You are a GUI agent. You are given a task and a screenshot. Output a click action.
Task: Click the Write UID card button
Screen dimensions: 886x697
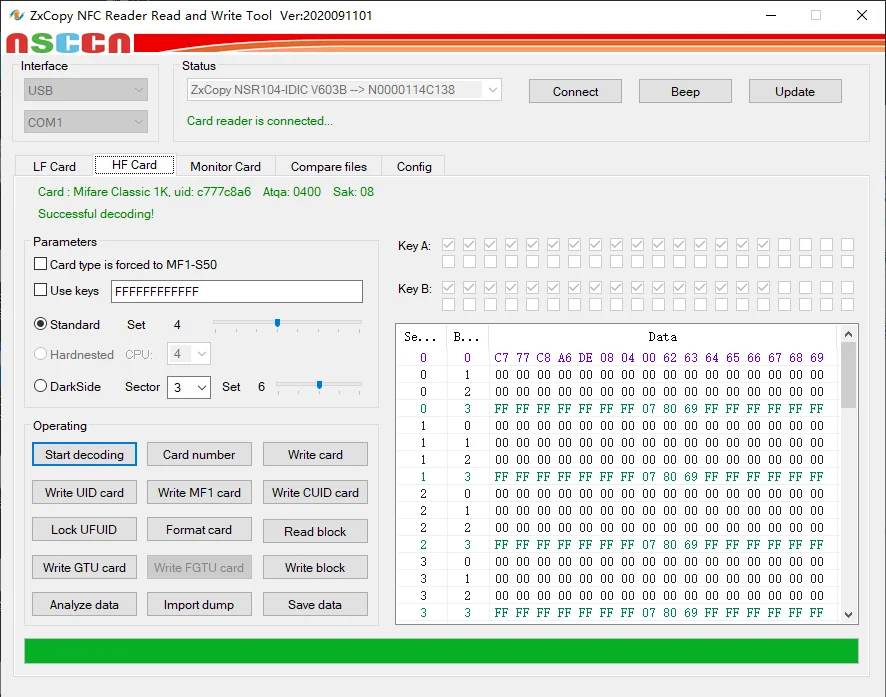point(84,493)
